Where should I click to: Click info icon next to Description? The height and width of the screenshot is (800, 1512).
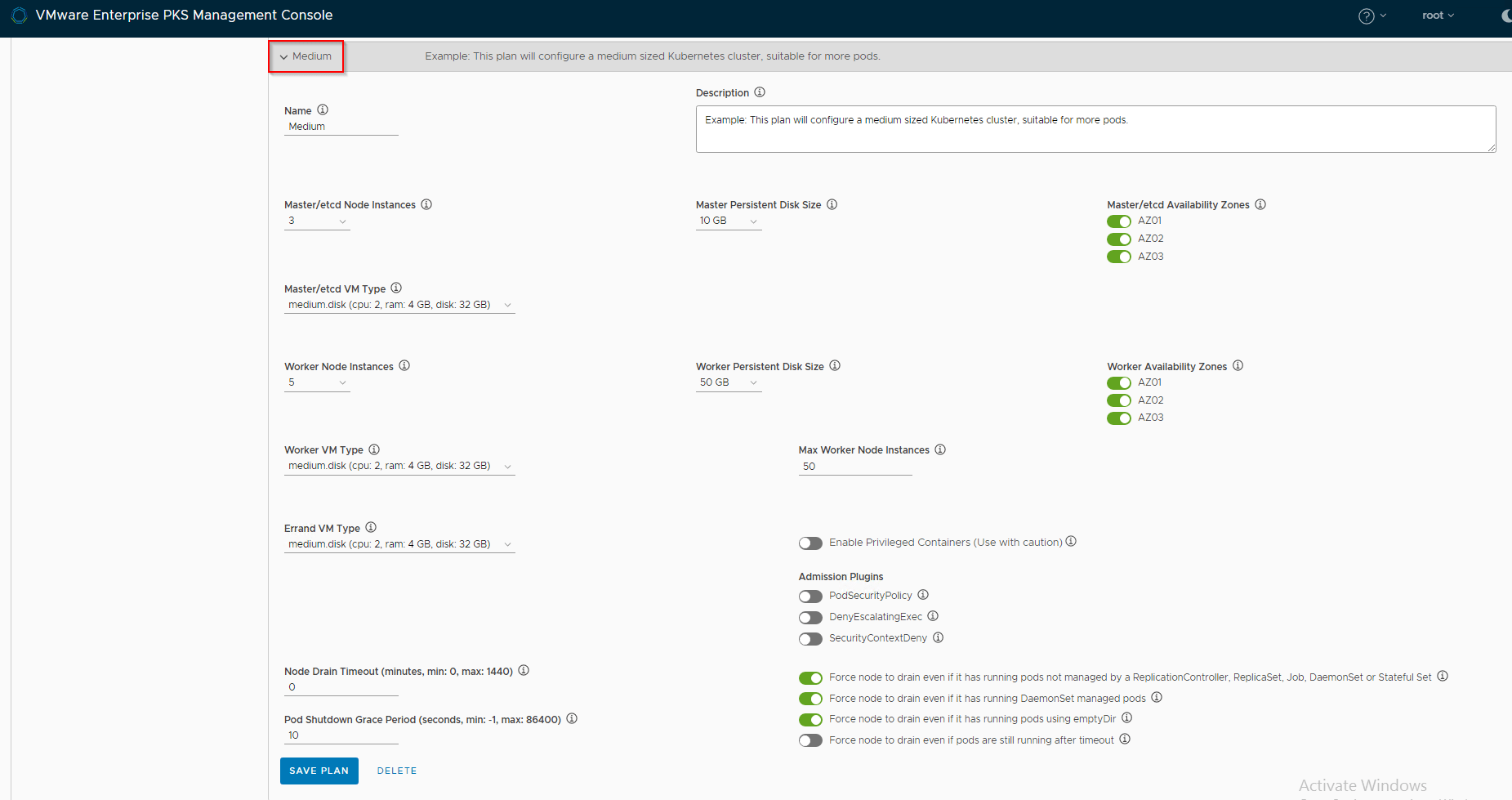tap(760, 92)
